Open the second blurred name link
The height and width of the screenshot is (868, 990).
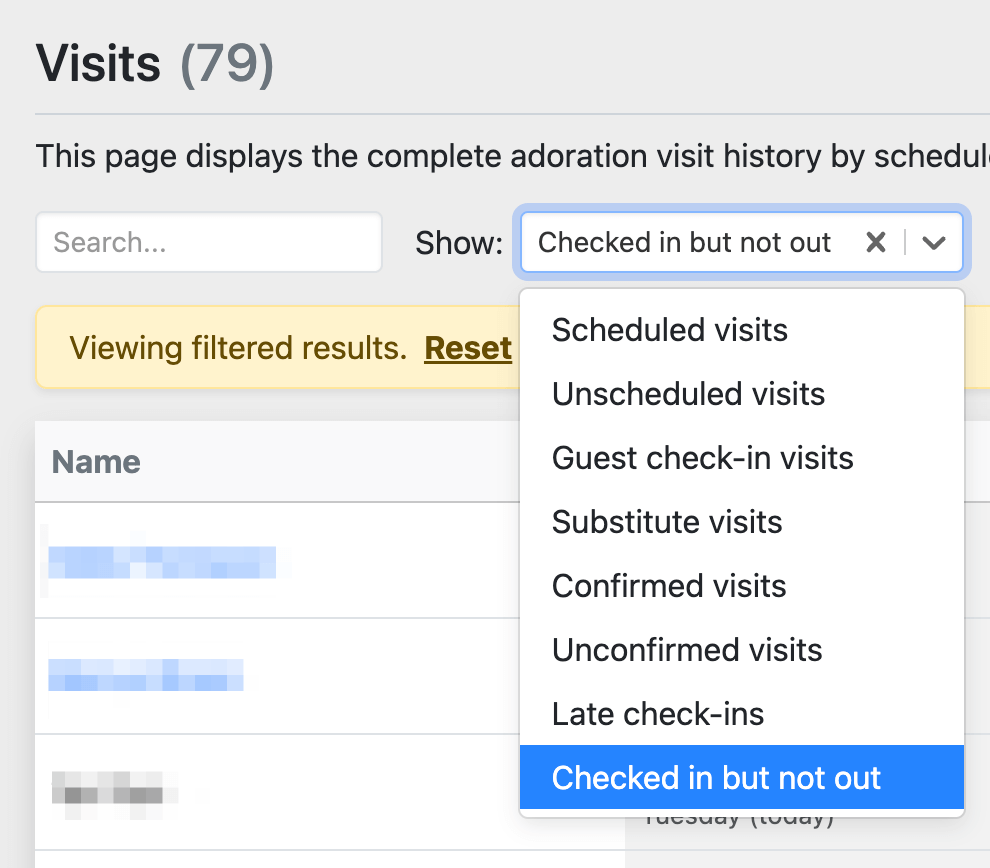tap(146, 674)
